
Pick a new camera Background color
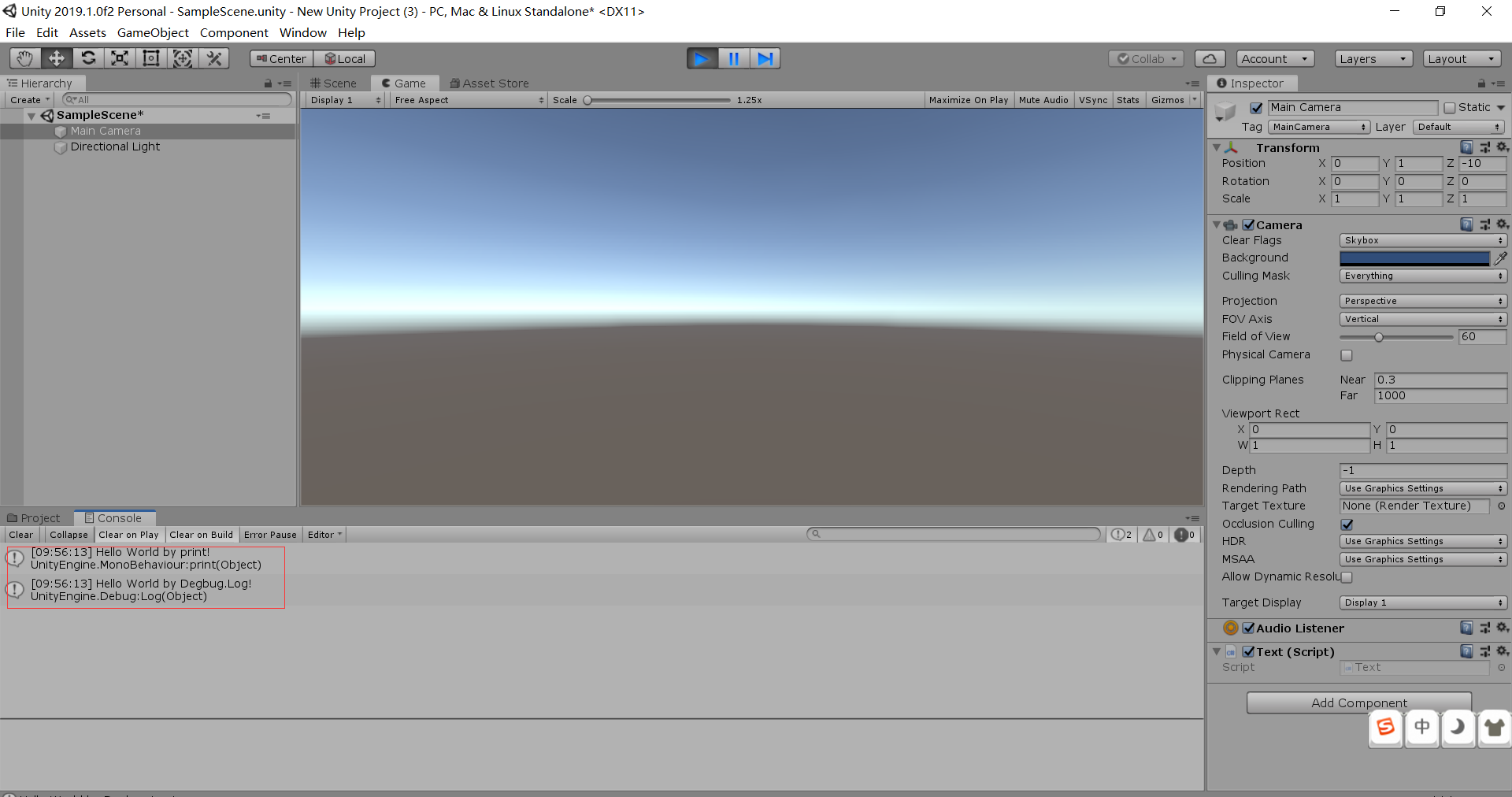1414,258
